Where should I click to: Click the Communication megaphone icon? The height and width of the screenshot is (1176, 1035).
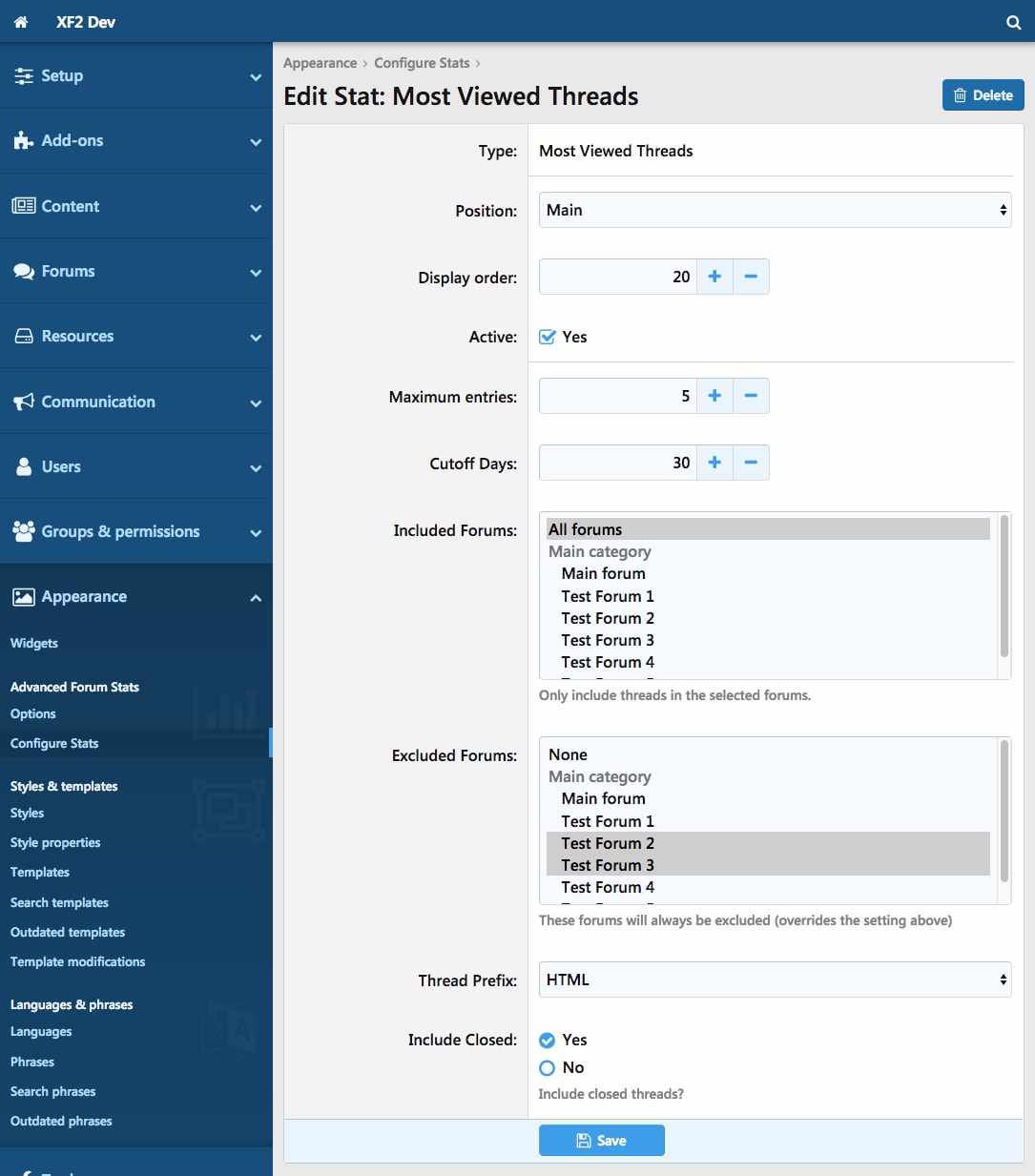pos(24,402)
